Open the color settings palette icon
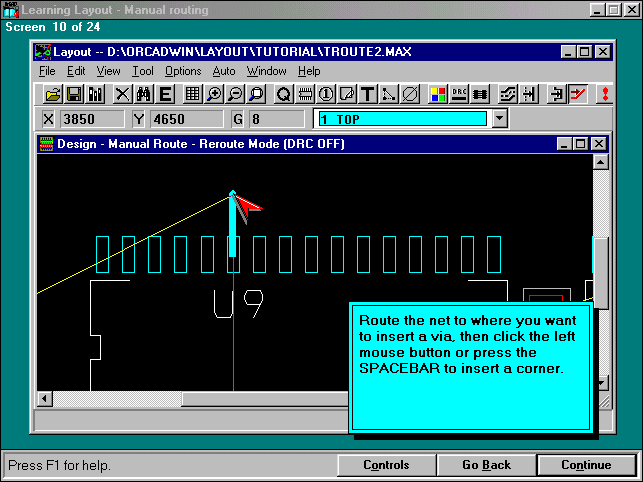Screen dimensions: 643x482 [438, 94]
